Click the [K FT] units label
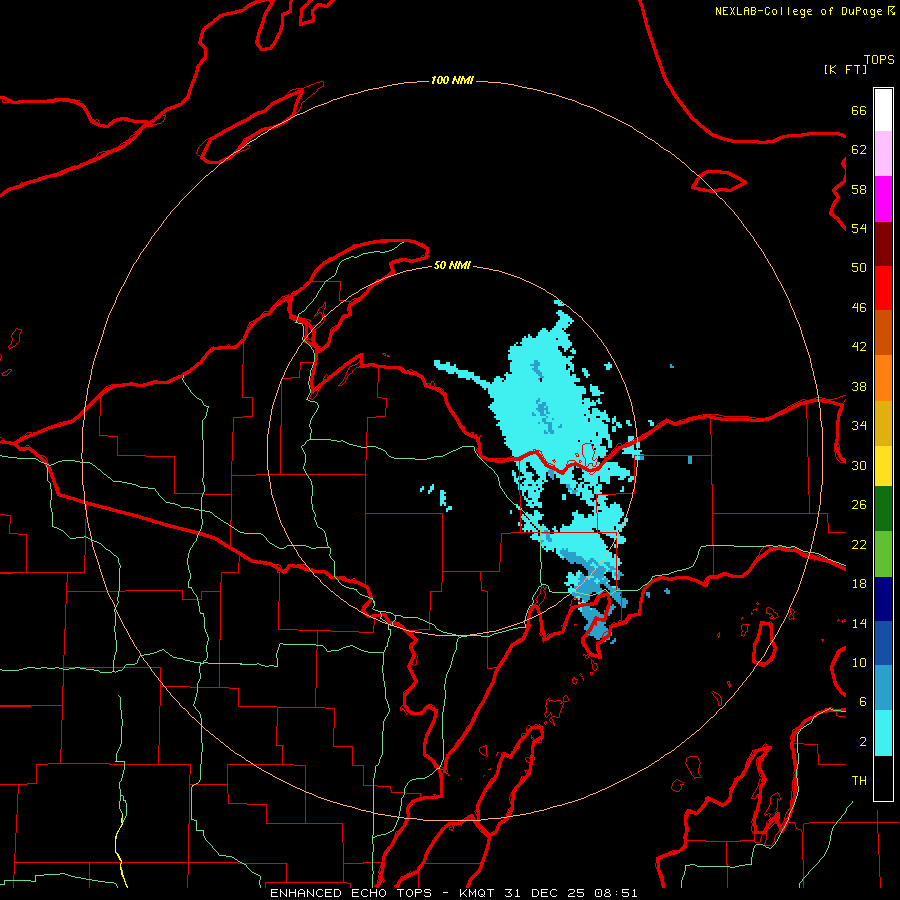Viewport: 900px width, 900px height. pos(845,69)
